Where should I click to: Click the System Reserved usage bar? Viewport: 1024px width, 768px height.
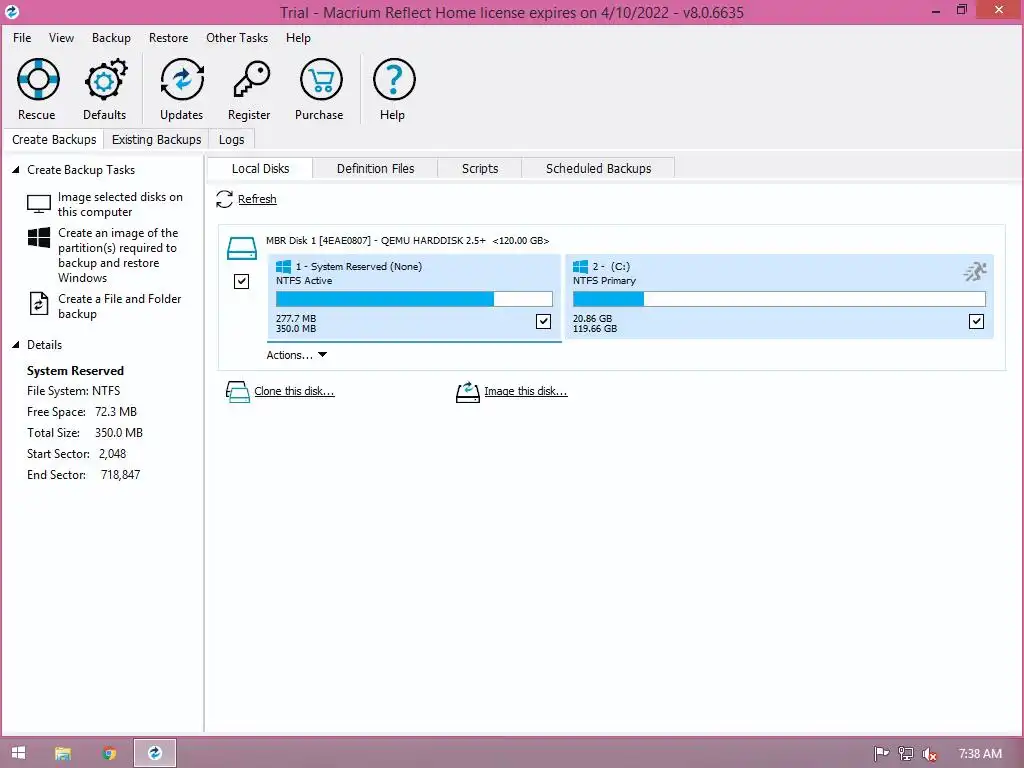[x=414, y=299]
